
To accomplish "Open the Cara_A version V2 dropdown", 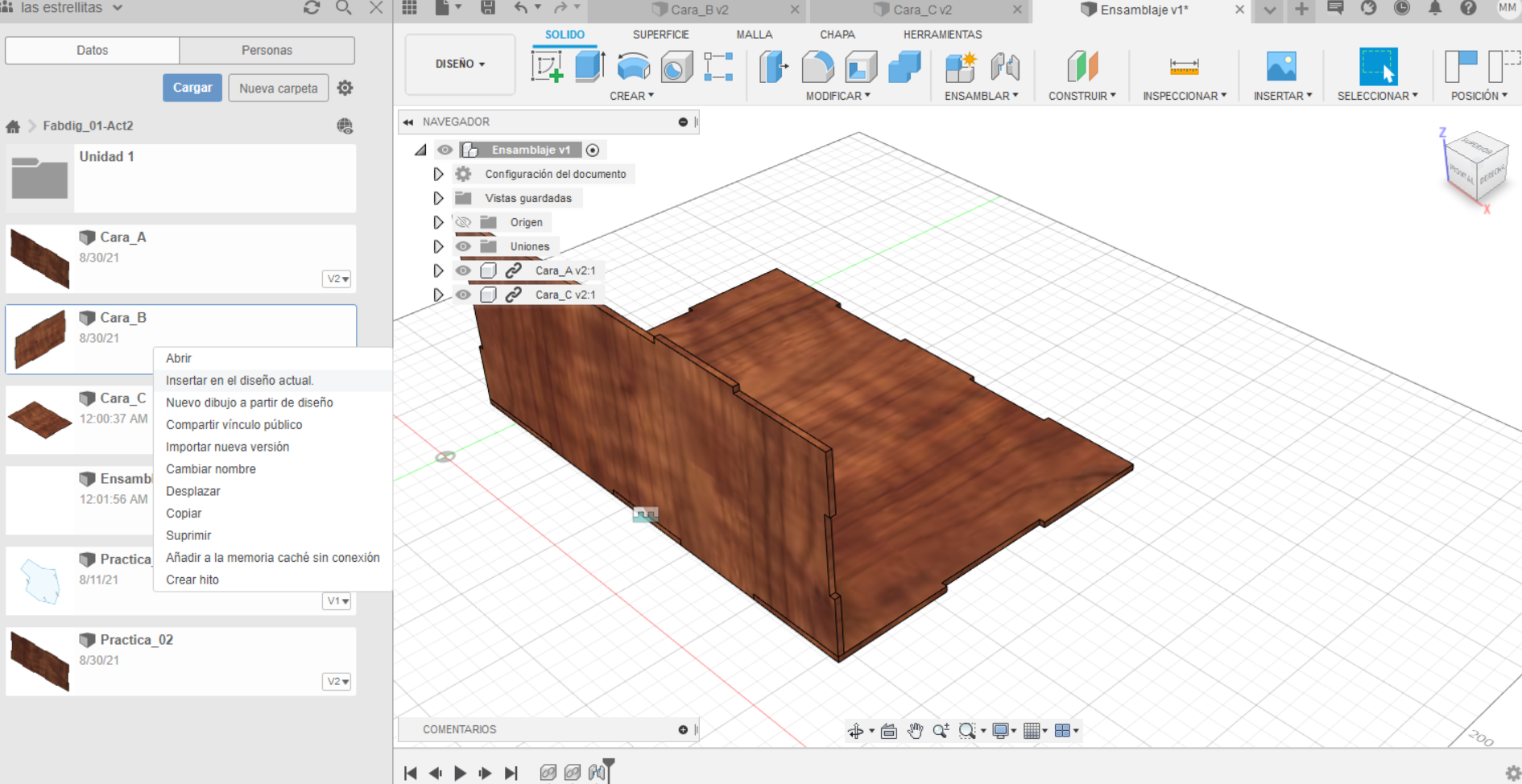I will [337, 279].
